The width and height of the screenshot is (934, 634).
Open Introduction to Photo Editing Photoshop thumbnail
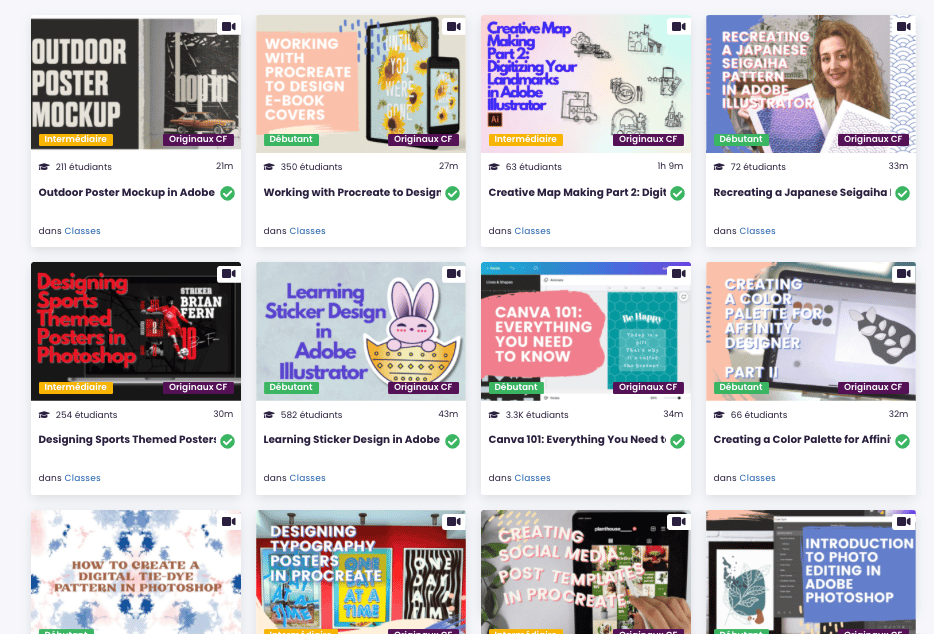coord(811,572)
